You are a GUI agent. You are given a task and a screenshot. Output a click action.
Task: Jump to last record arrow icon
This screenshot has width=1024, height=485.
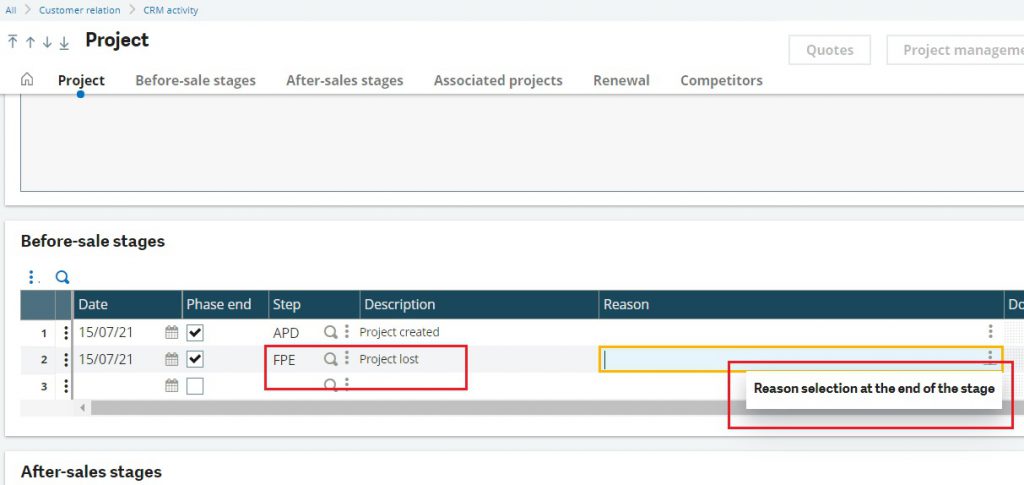pos(64,42)
